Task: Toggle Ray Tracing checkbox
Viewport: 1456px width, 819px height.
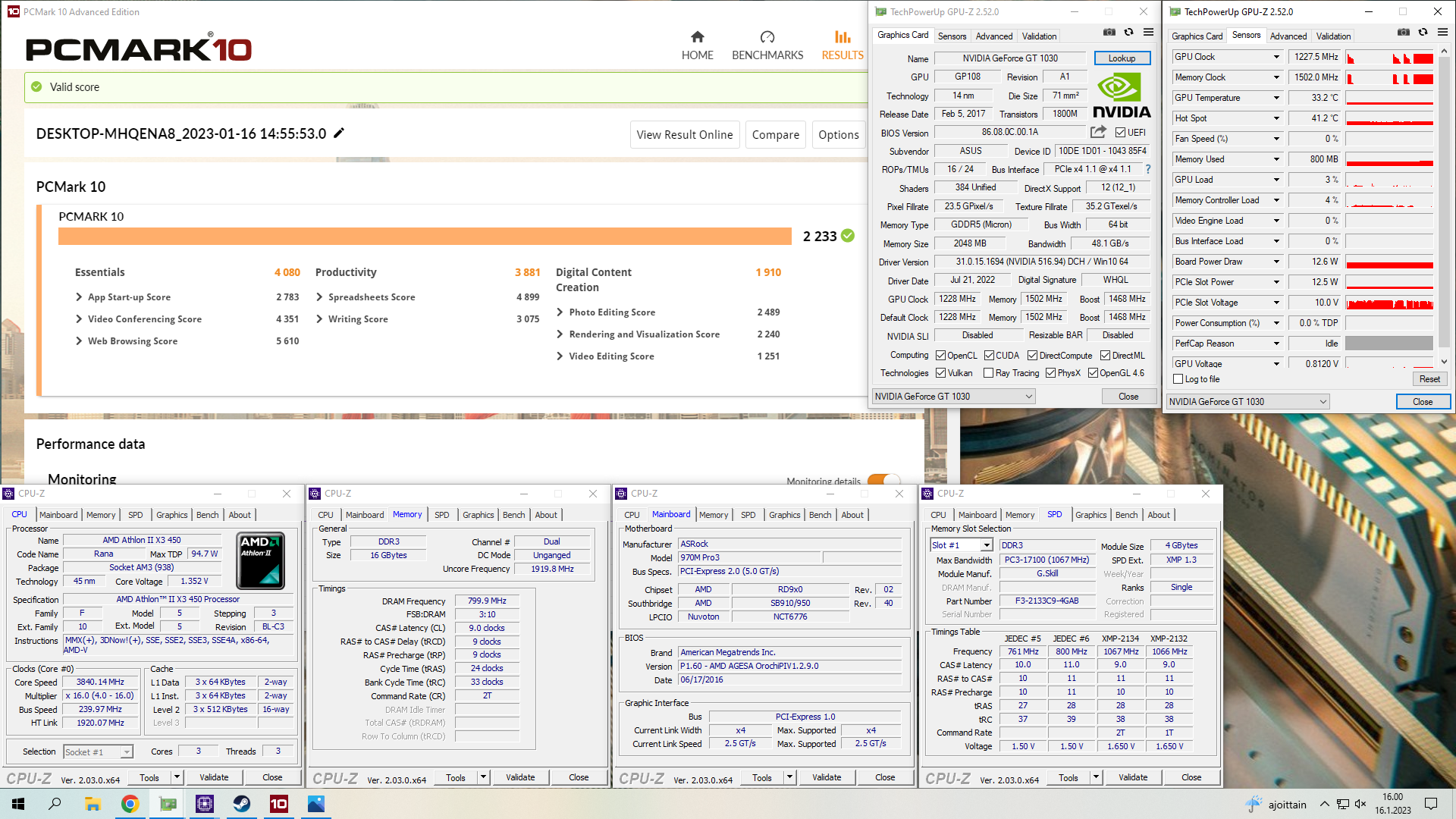Action: click(x=988, y=373)
